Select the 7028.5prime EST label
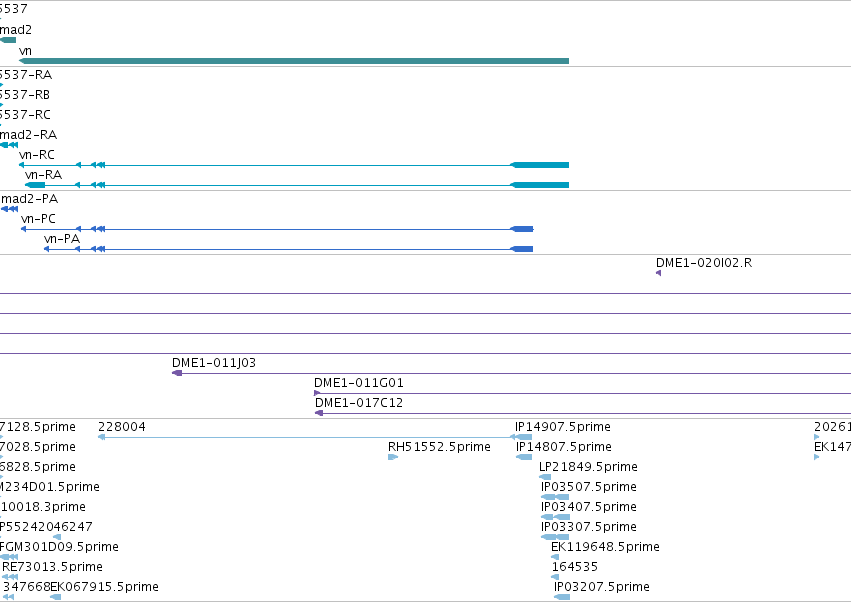 tap(38, 447)
